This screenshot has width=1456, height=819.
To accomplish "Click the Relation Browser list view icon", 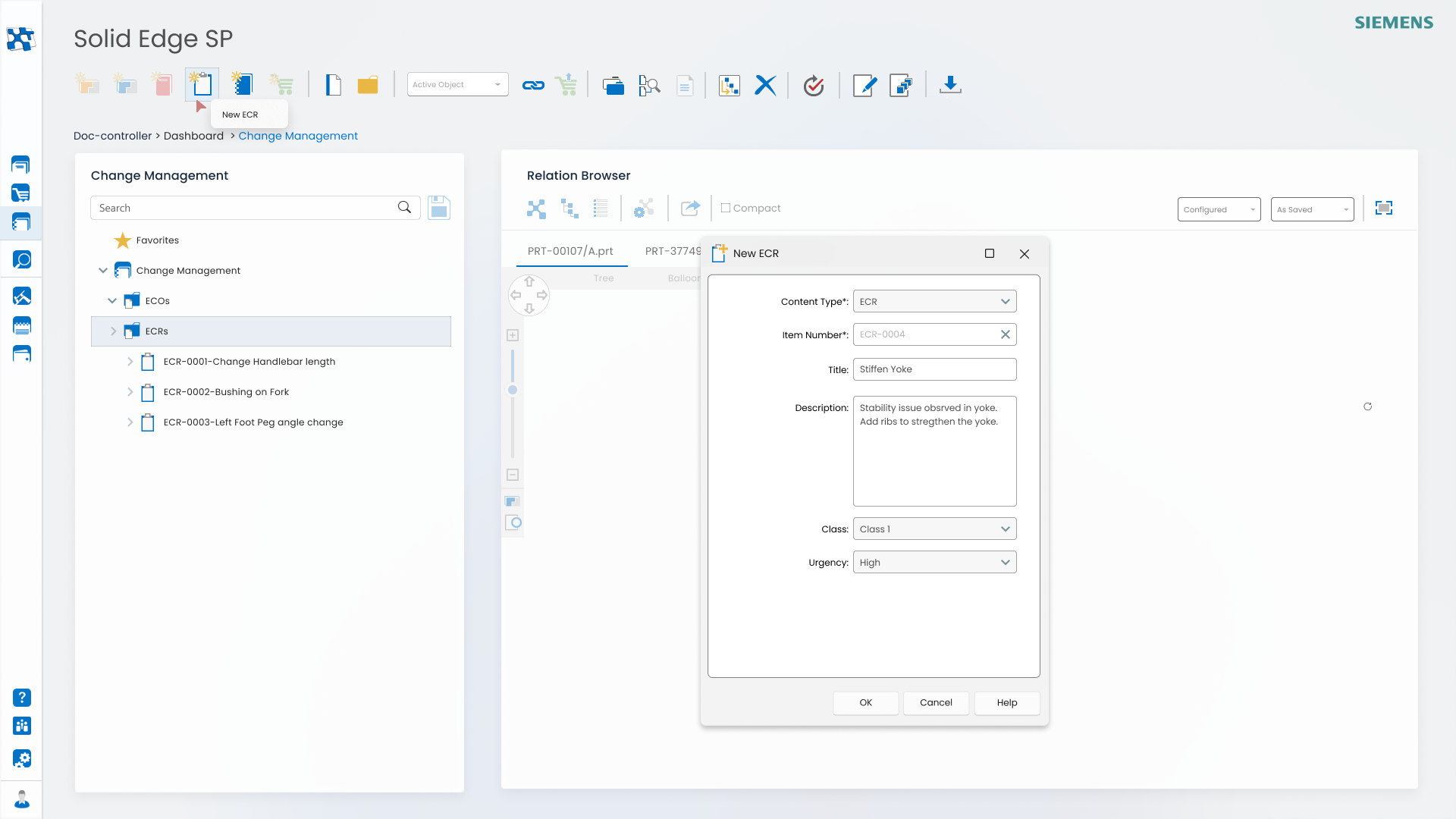I will click(x=601, y=209).
